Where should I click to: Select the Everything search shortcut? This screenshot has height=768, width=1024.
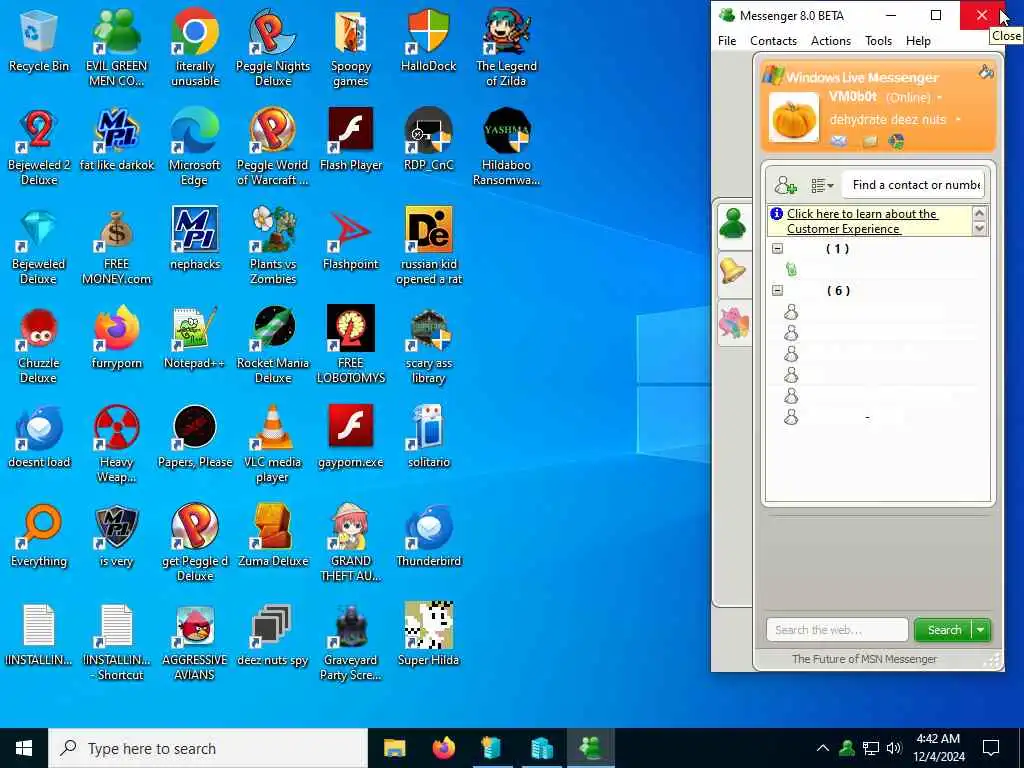point(39,536)
